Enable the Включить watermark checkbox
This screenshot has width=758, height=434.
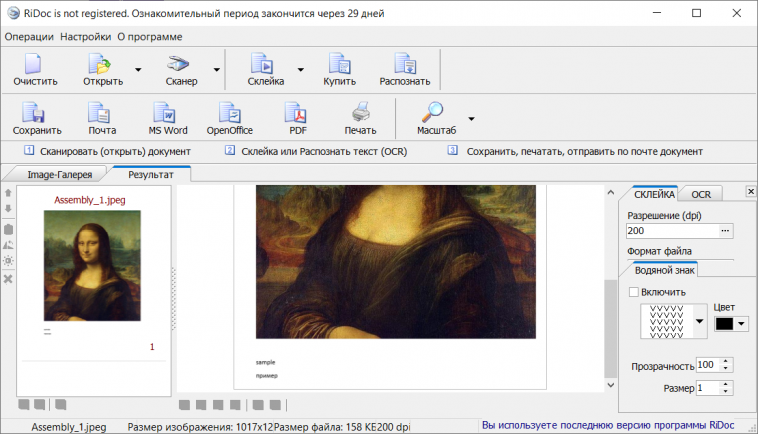pos(633,291)
